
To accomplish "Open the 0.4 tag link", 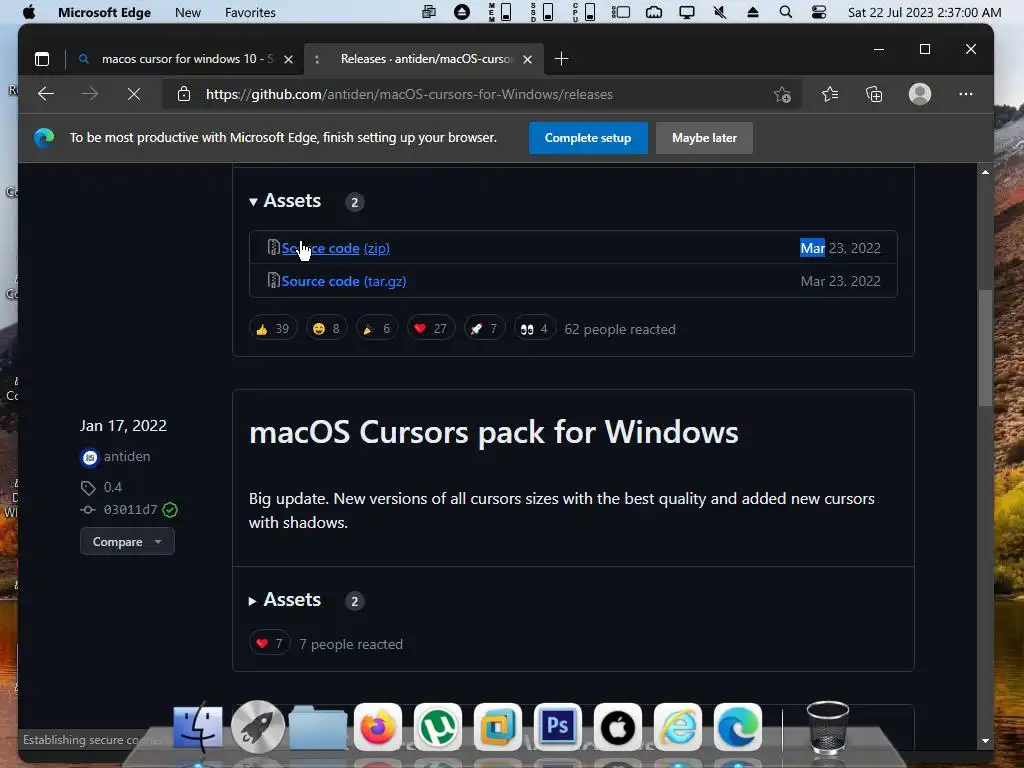I will coord(112,487).
